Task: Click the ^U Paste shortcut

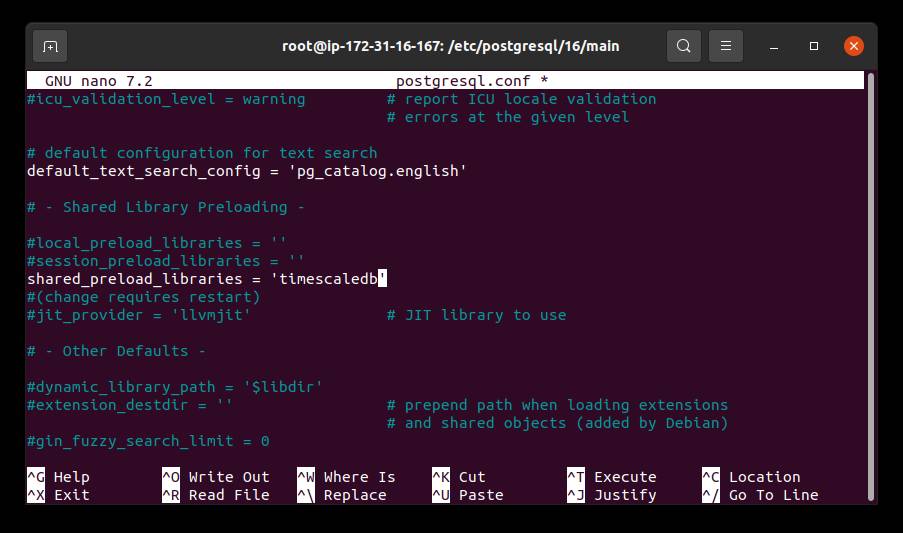Action: (x=468, y=495)
